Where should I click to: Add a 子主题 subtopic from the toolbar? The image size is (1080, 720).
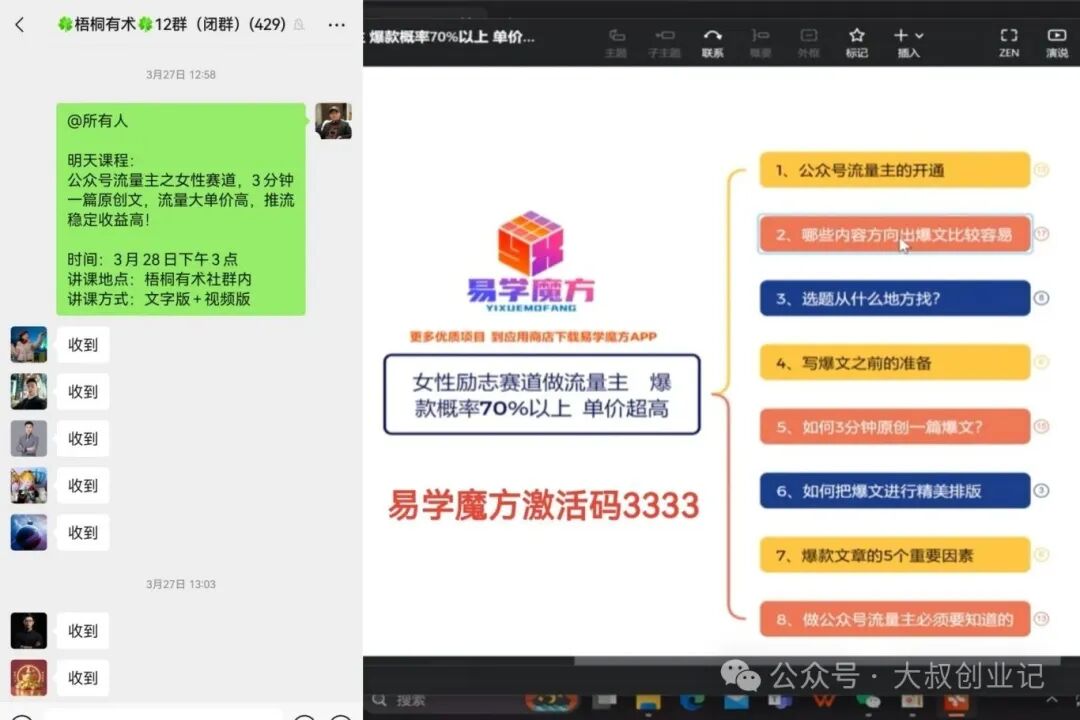[x=664, y=40]
